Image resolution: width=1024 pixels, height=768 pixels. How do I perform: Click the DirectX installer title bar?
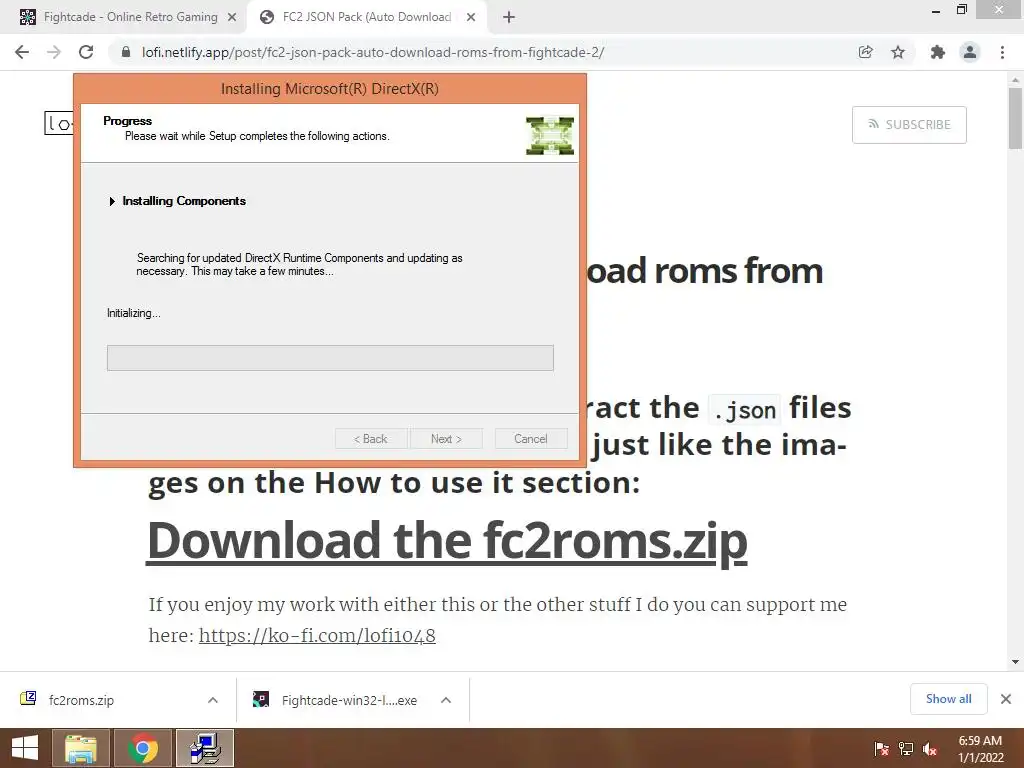(330, 89)
